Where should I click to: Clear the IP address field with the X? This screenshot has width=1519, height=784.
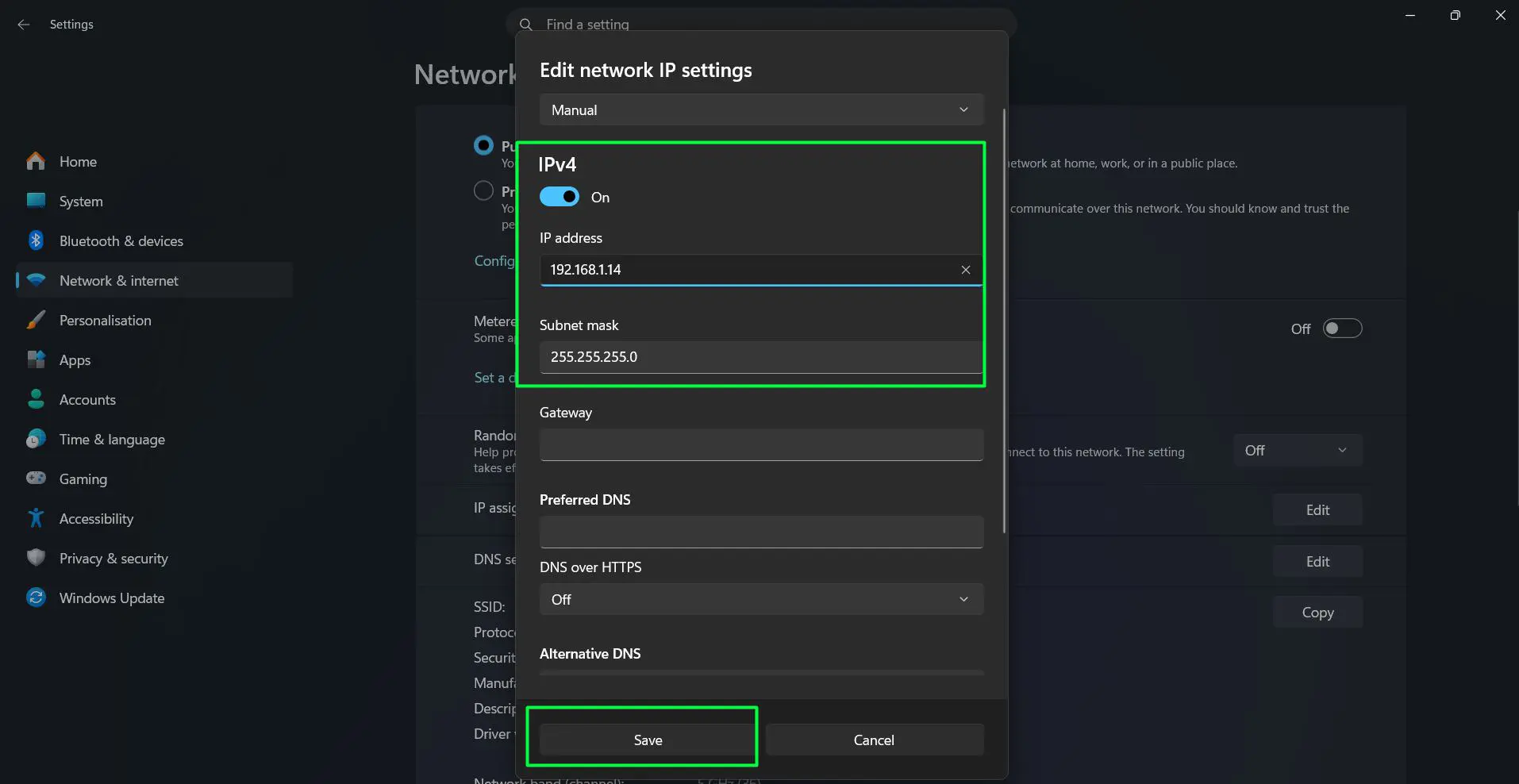point(965,270)
